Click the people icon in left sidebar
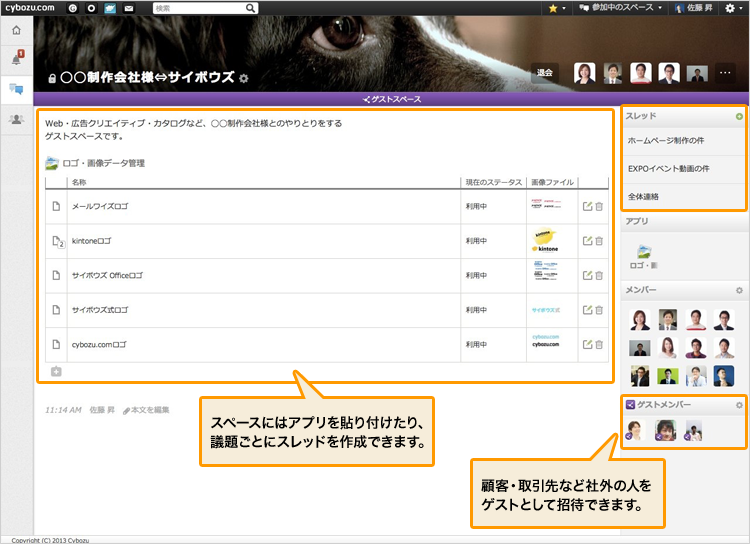Image resolution: width=750 pixels, height=544 pixels. click(16, 119)
